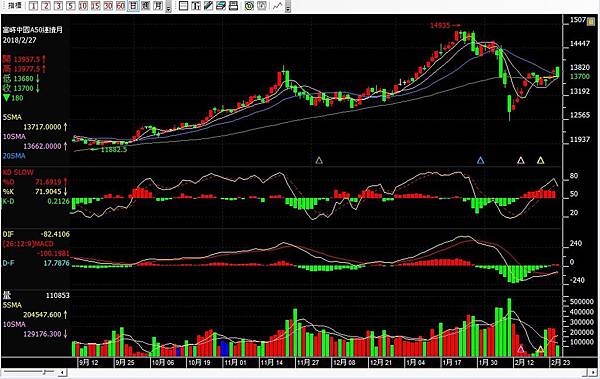This screenshot has width=600, height=379.
Task: Click the horizontal line tool icon
Action: click(184, 6)
